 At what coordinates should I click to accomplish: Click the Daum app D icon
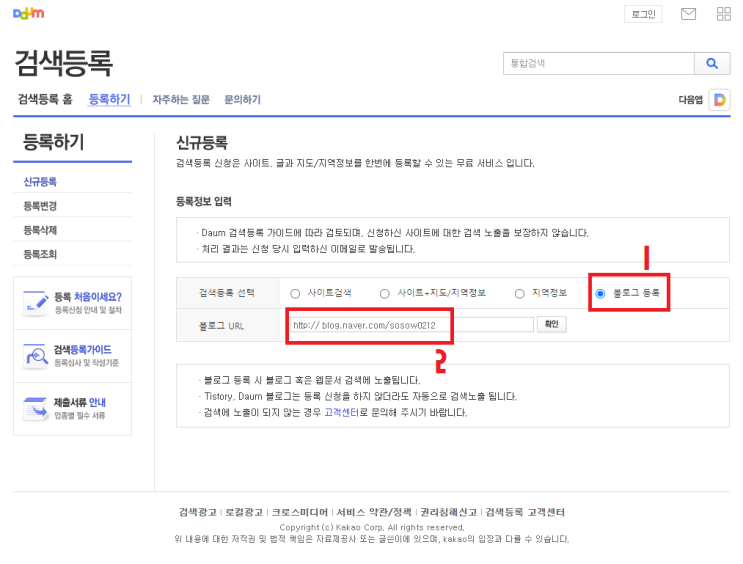719,100
